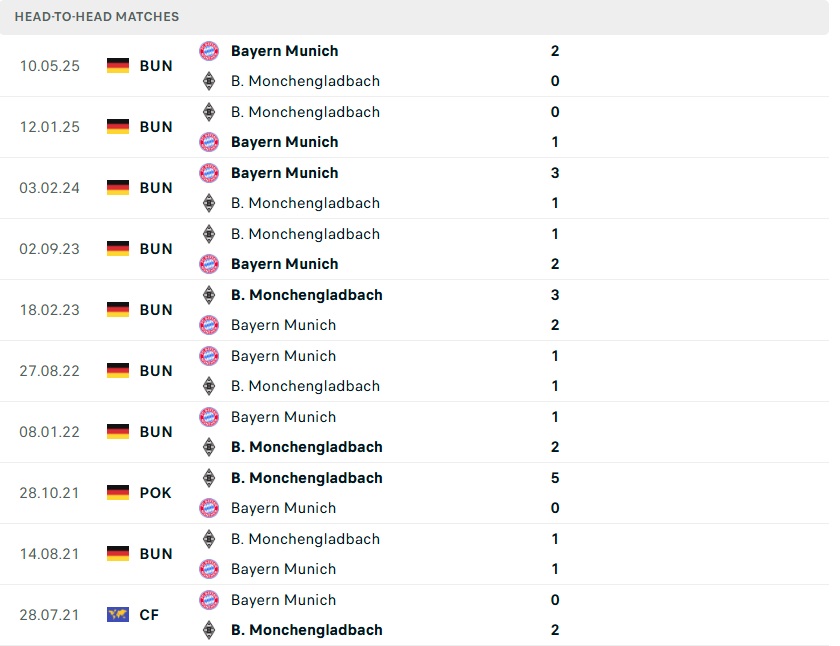Click Bayern Munich crest in 28.07.21 match
Image resolution: width=840 pixels, height=646 pixels.
click(209, 600)
